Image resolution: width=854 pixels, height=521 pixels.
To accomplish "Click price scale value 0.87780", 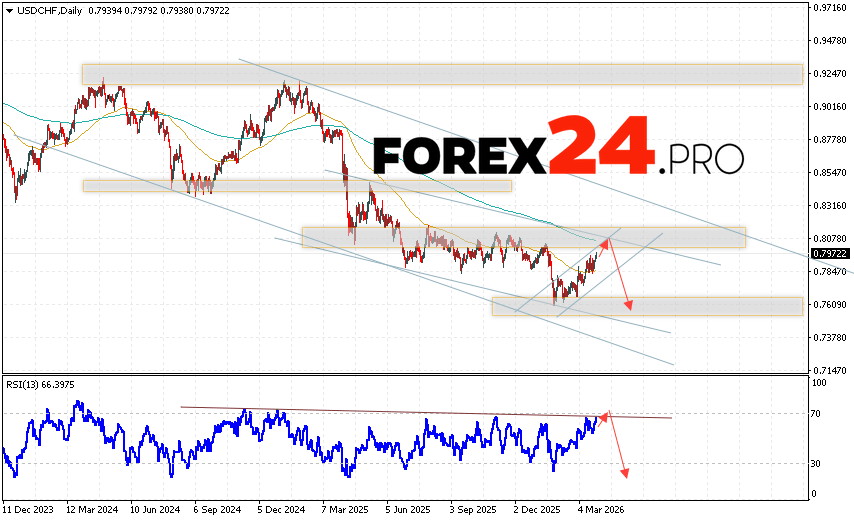I will 830,140.
